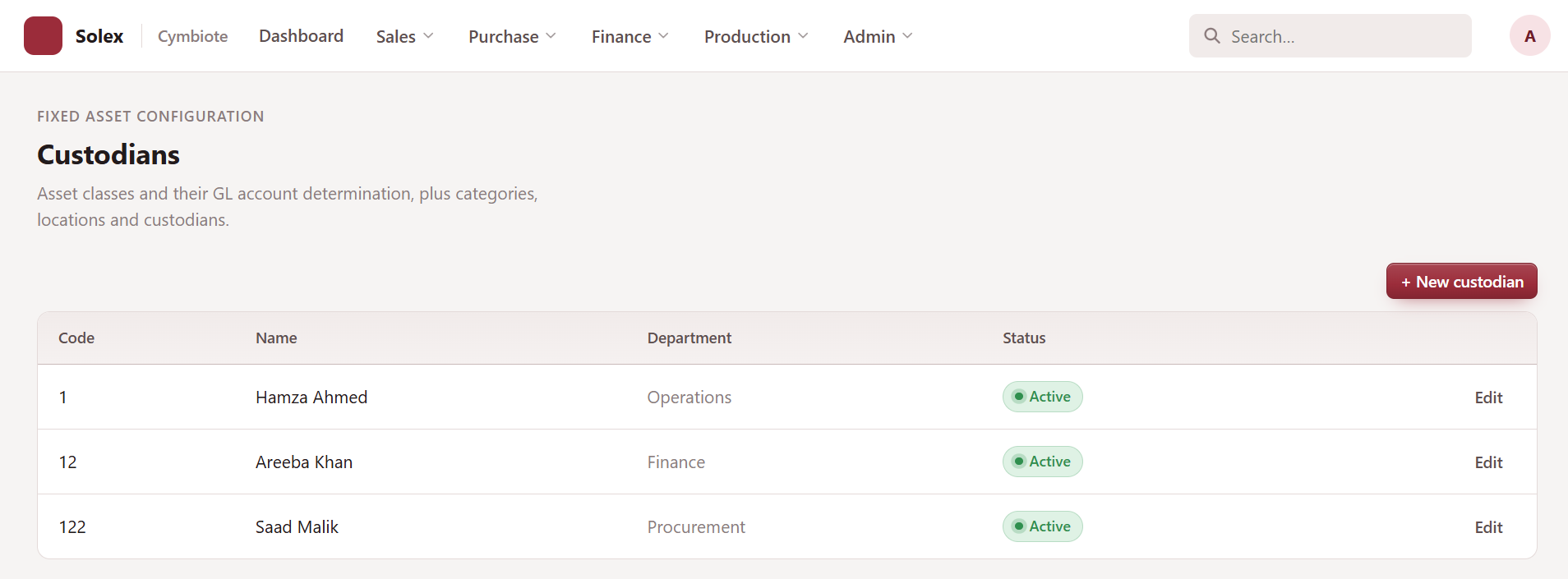Image resolution: width=1568 pixels, height=579 pixels.
Task: Select the name Hamza Ahmed
Action: tap(311, 397)
